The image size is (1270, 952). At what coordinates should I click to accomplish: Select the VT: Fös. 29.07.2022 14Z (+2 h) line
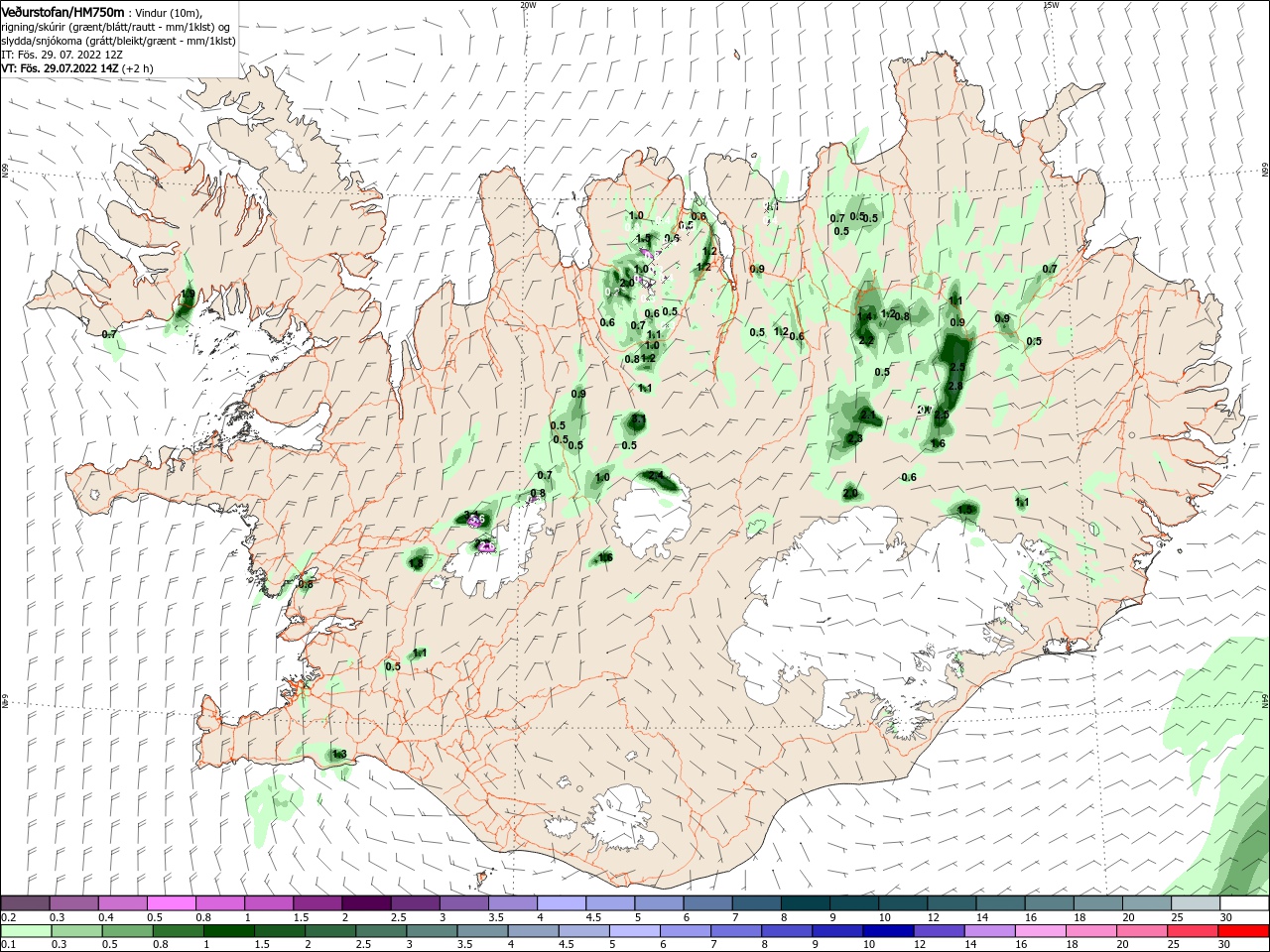pyautogui.click(x=77, y=68)
